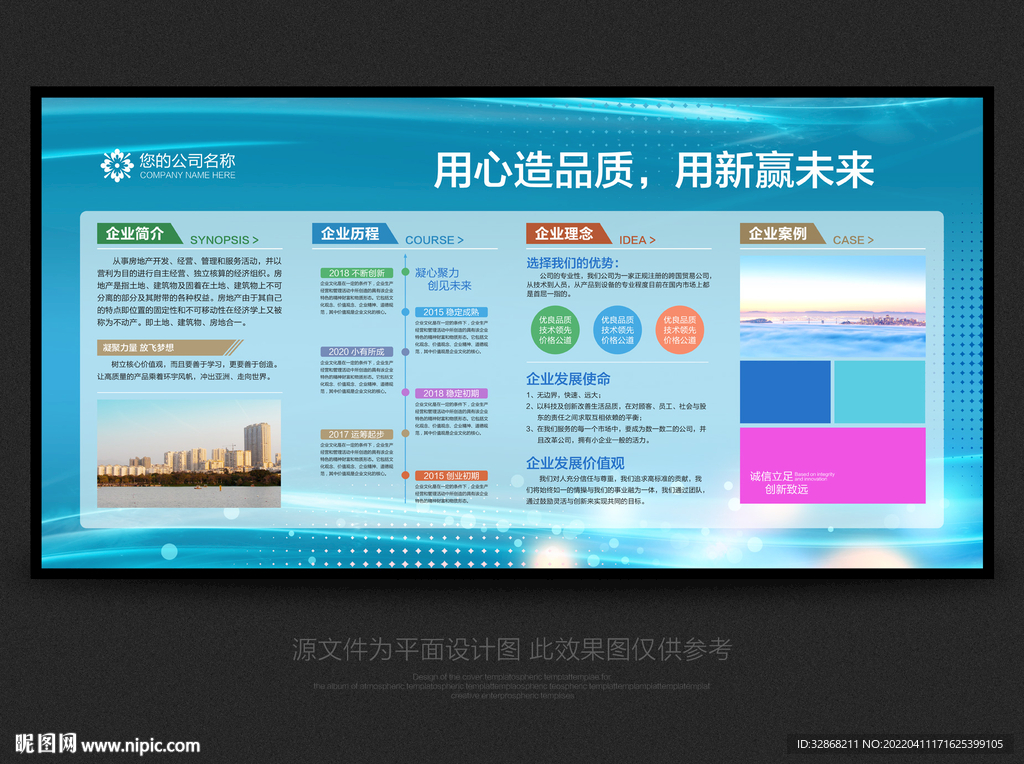Select the green '企业简介' section tab

pyautogui.click(x=138, y=233)
